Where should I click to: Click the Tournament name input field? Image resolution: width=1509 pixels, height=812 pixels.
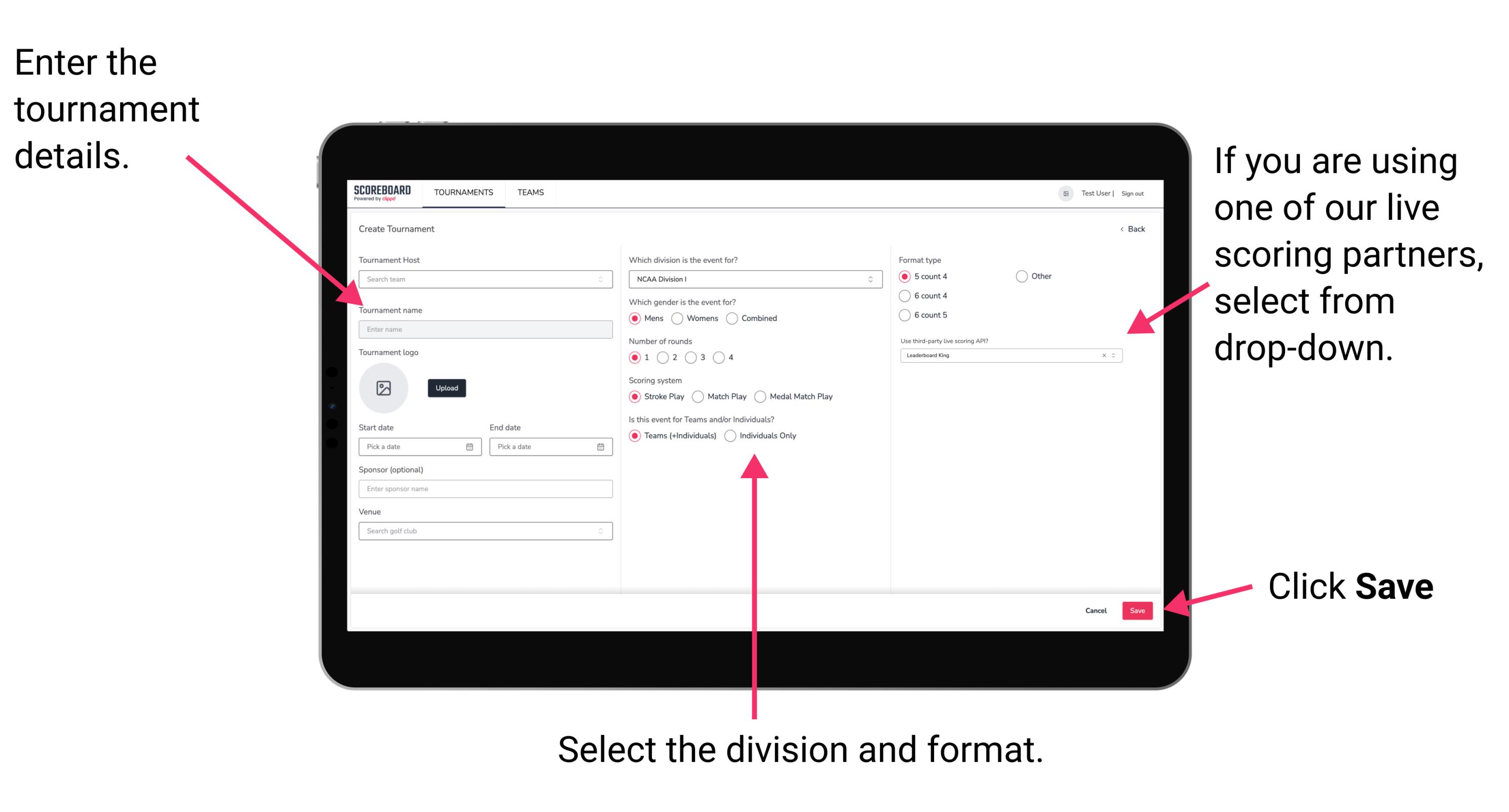pyautogui.click(x=483, y=330)
